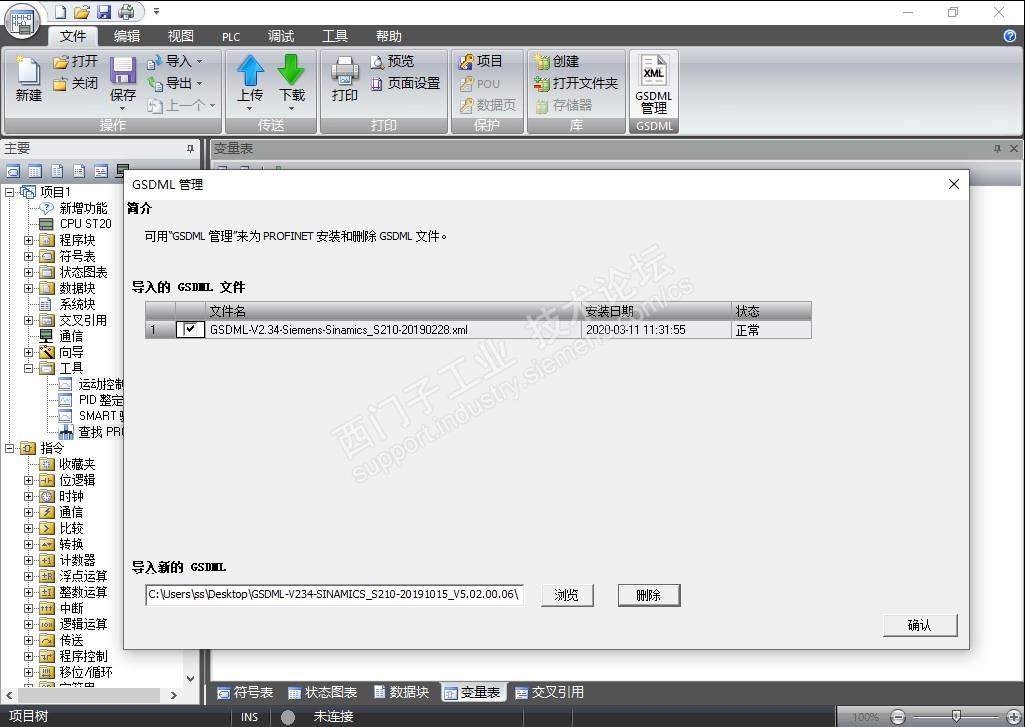Open the 导出 dropdown arrow
Screen dimensions: 1025x727
click(199, 84)
